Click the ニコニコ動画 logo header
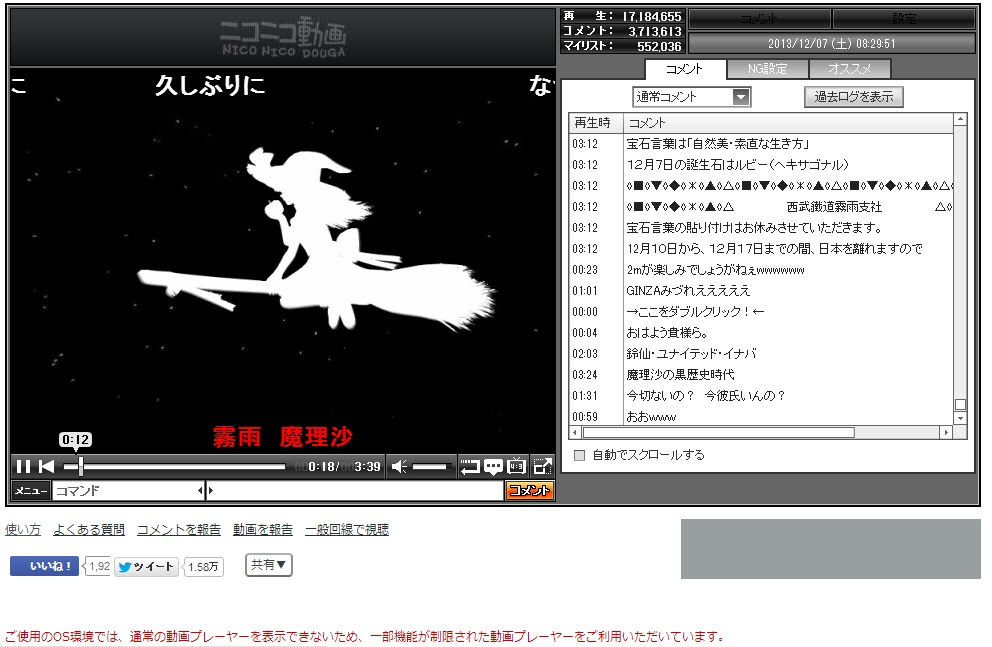This screenshot has width=992, height=647. (x=283, y=37)
